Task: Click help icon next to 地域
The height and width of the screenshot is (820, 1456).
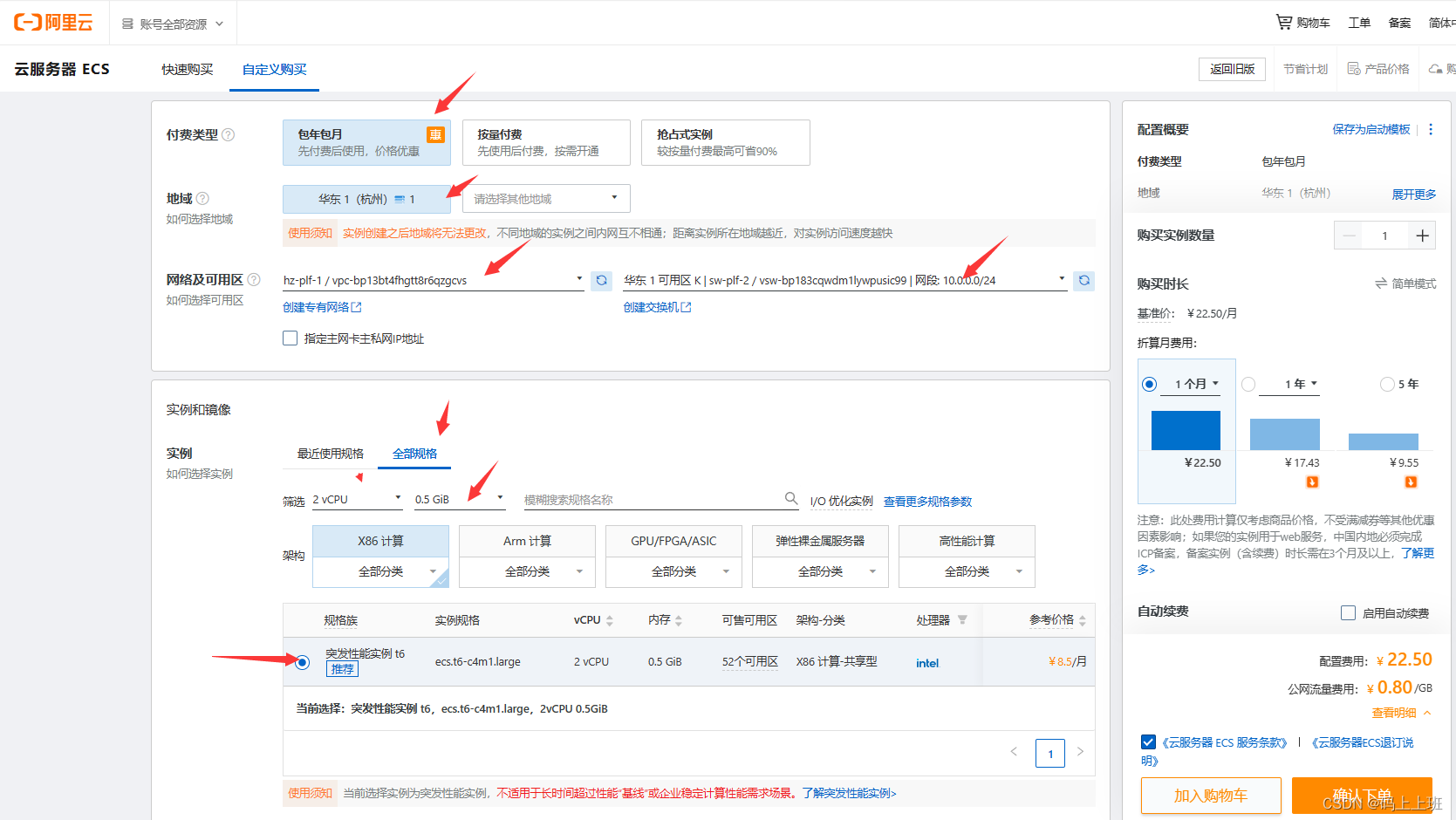Action: pyautogui.click(x=202, y=198)
